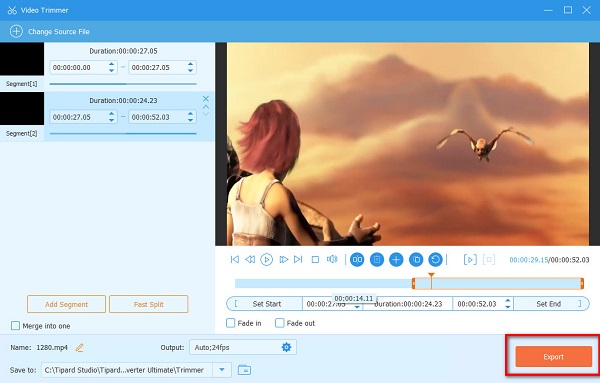600x383 pixels.
Task: Click the right trim handle on timeline
Action: tap(582, 284)
